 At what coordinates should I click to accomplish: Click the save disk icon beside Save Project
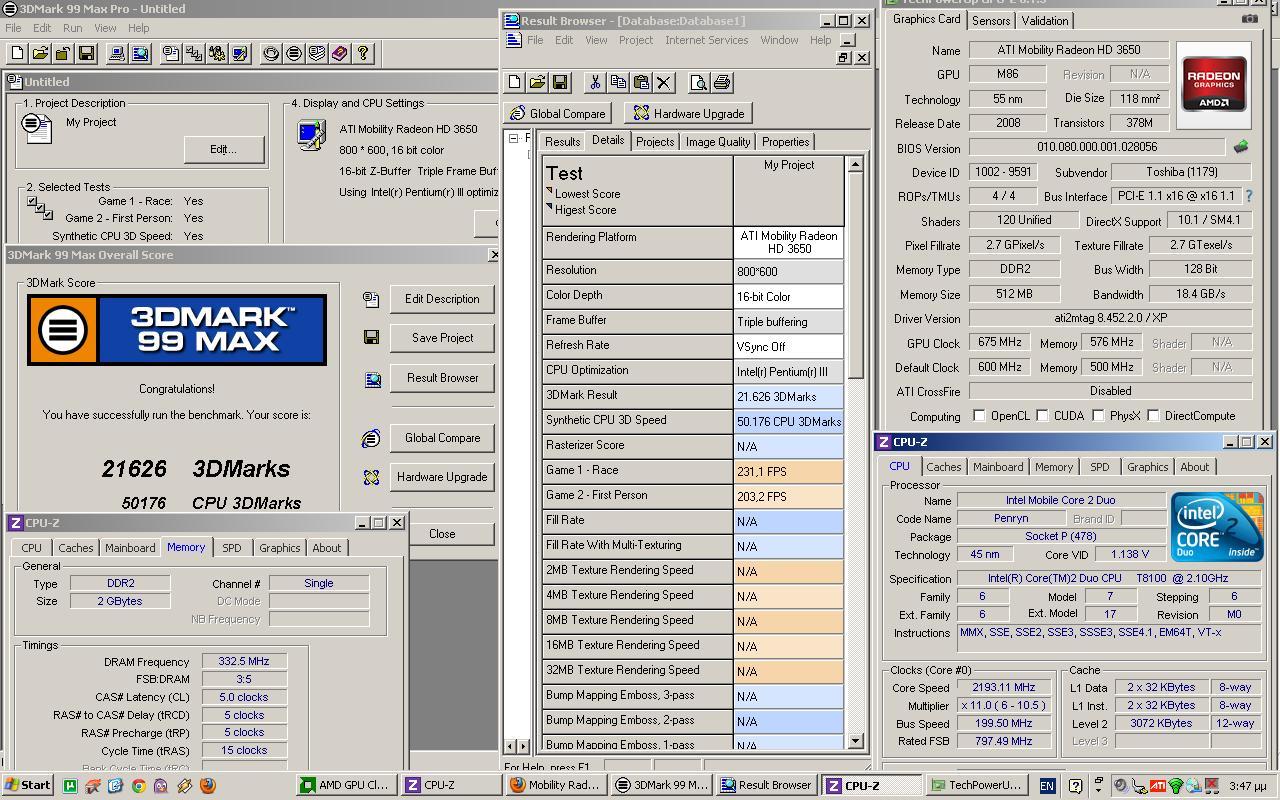click(x=371, y=338)
